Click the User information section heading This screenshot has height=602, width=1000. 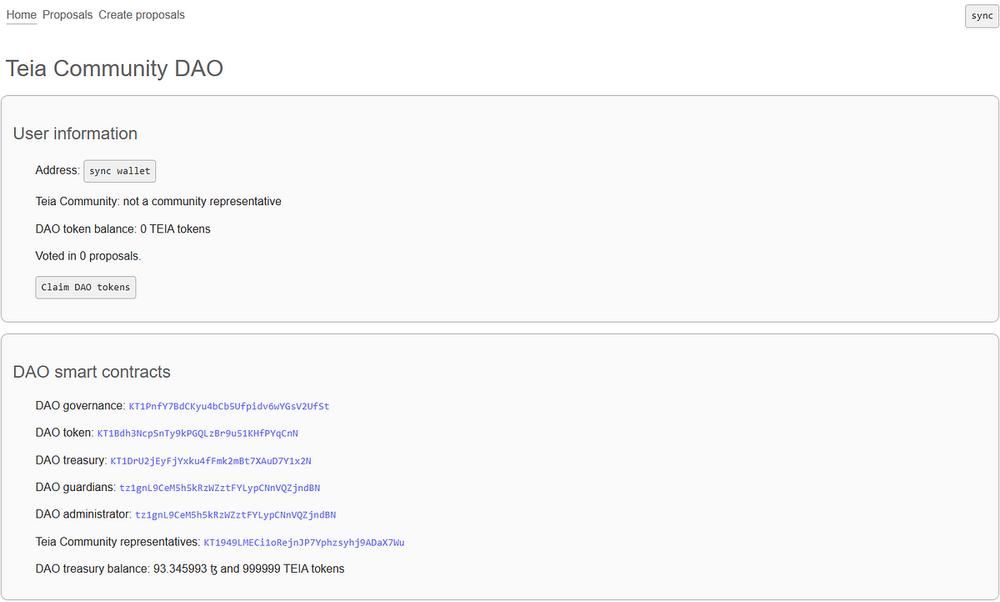[x=75, y=134]
